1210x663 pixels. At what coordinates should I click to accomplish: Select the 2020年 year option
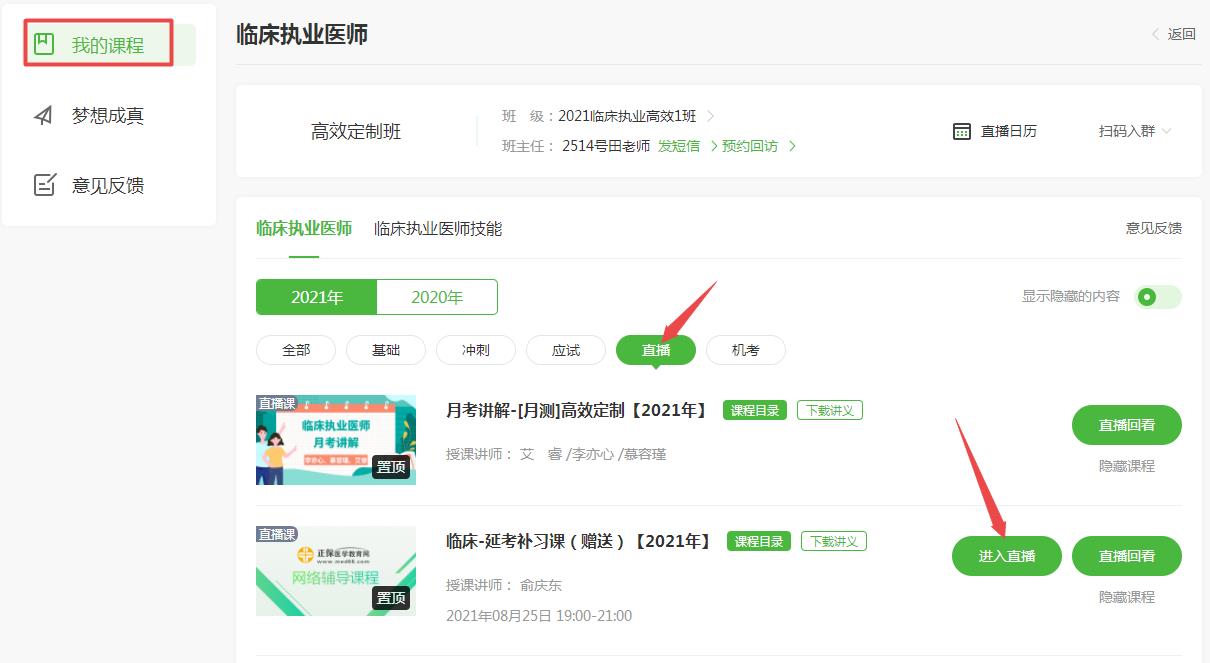pos(437,297)
